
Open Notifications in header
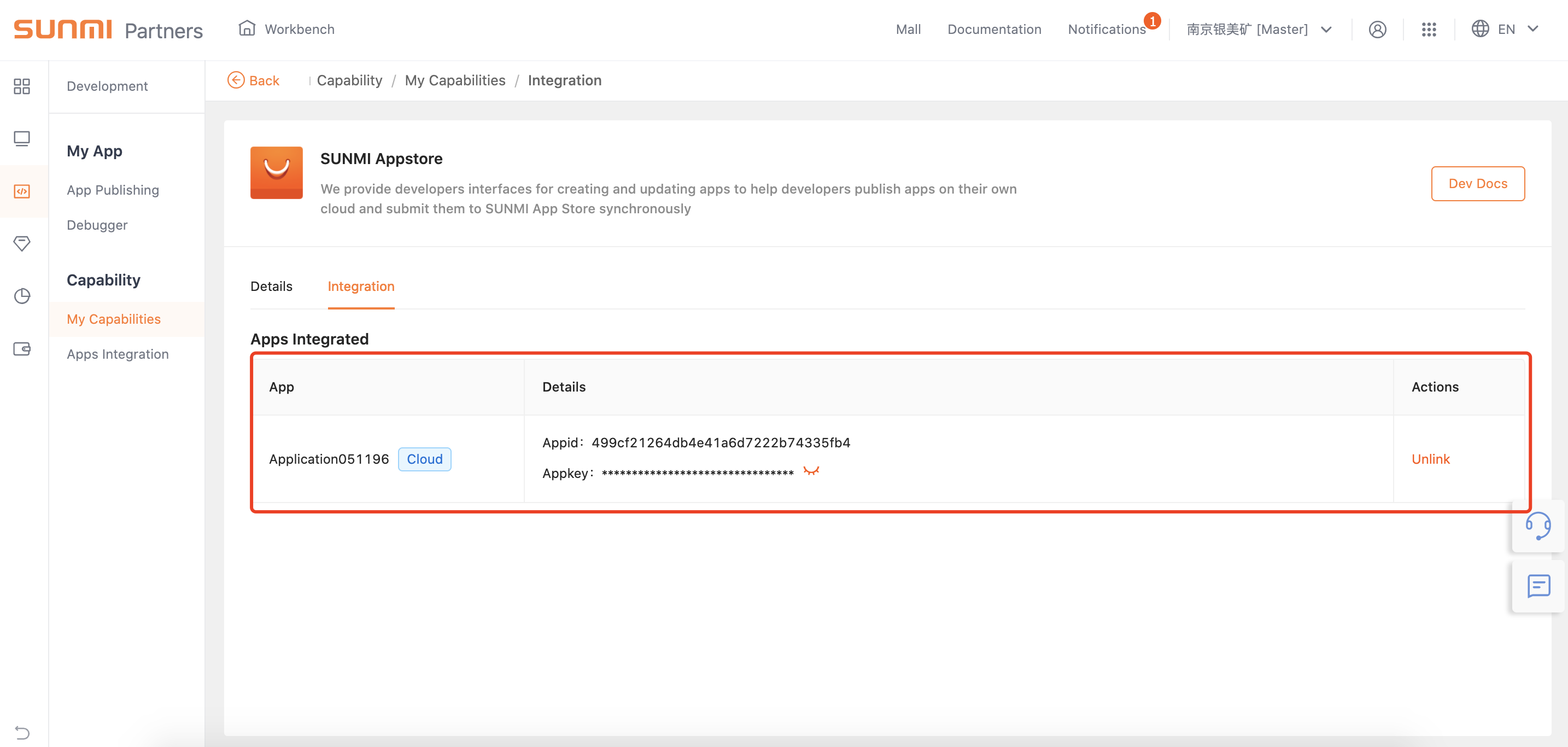(x=1107, y=29)
